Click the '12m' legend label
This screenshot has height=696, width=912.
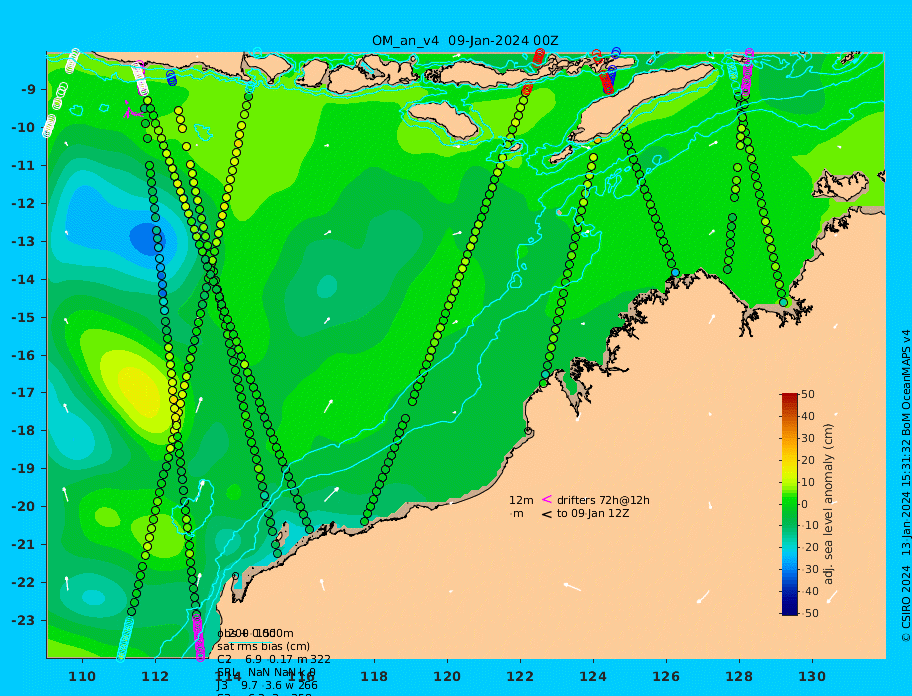(x=521, y=500)
